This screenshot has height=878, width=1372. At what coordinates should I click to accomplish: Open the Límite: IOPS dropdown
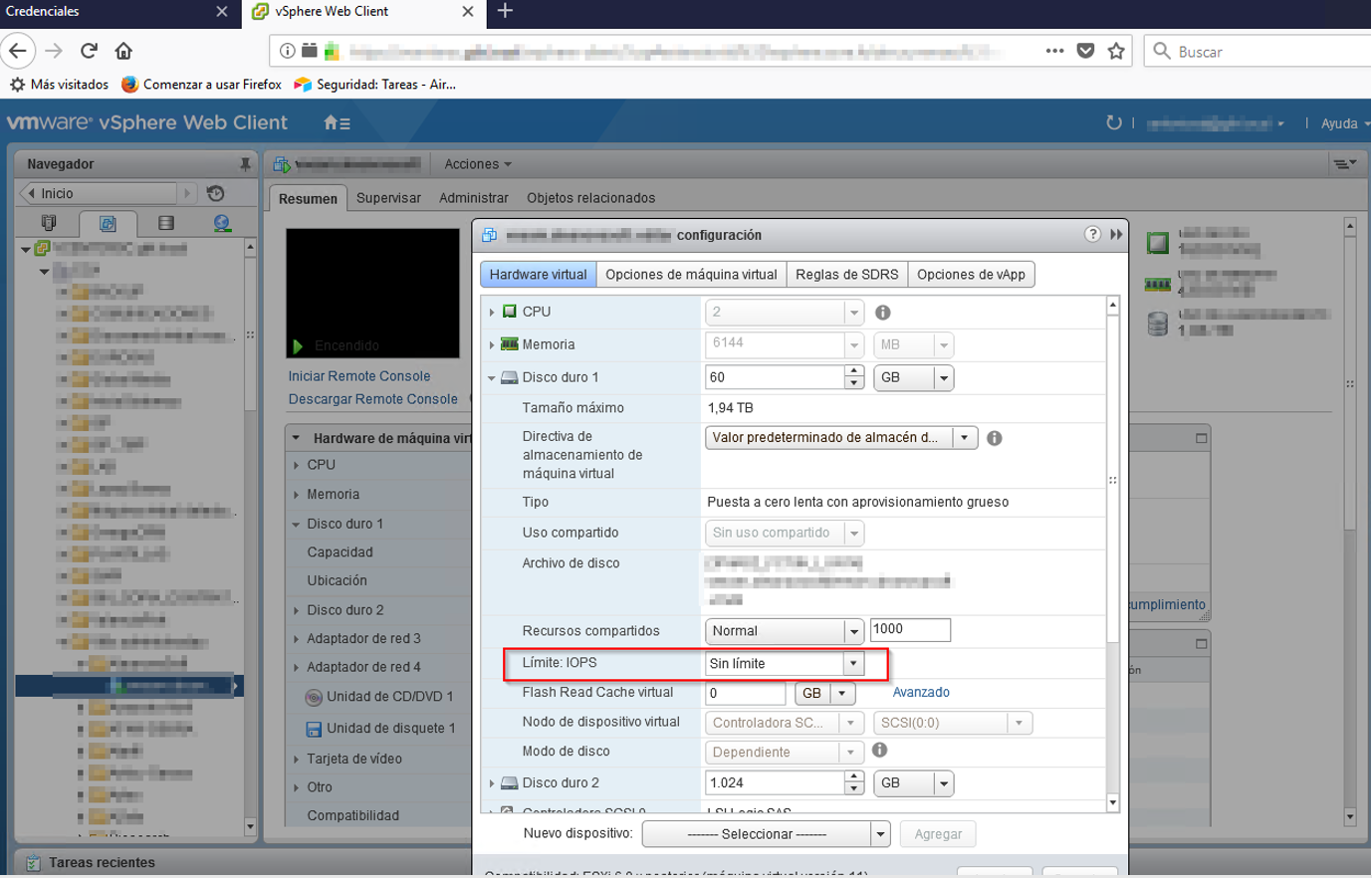click(x=852, y=664)
